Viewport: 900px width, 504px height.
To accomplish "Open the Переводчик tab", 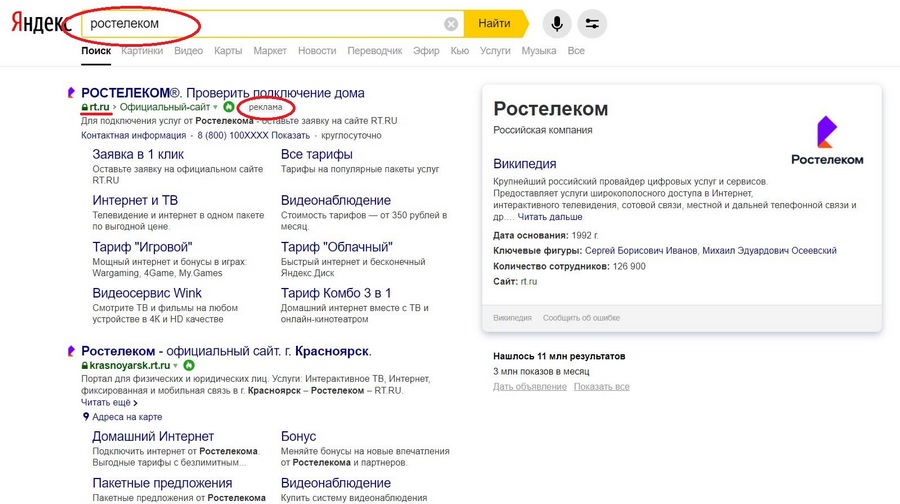I will (374, 51).
